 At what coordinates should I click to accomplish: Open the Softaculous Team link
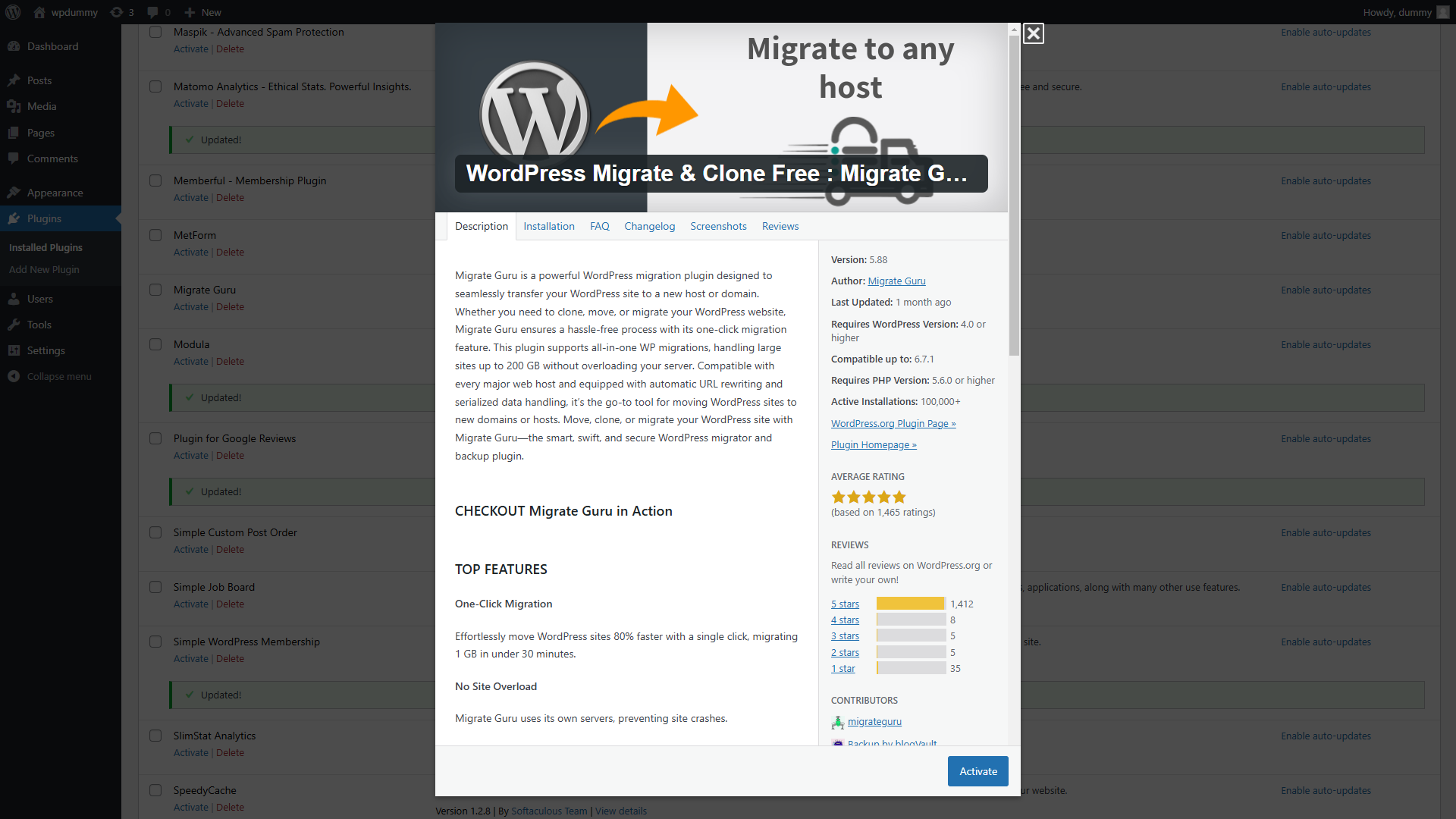(x=549, y=811)
